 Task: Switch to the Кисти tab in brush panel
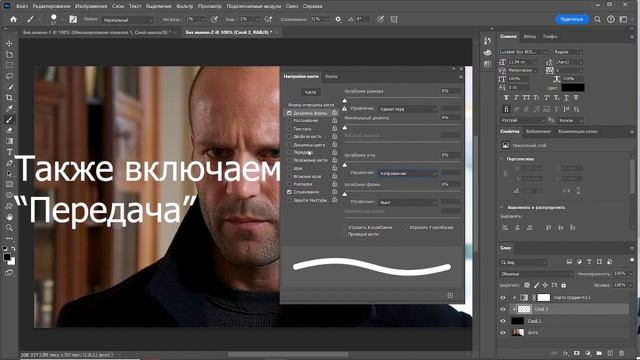(331, 77)
